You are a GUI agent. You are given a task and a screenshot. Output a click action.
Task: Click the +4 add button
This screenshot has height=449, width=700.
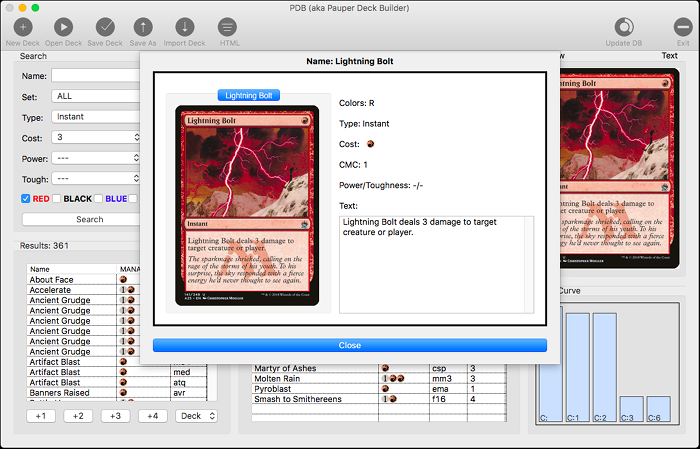pyautogui.click(x=153, y=416)
